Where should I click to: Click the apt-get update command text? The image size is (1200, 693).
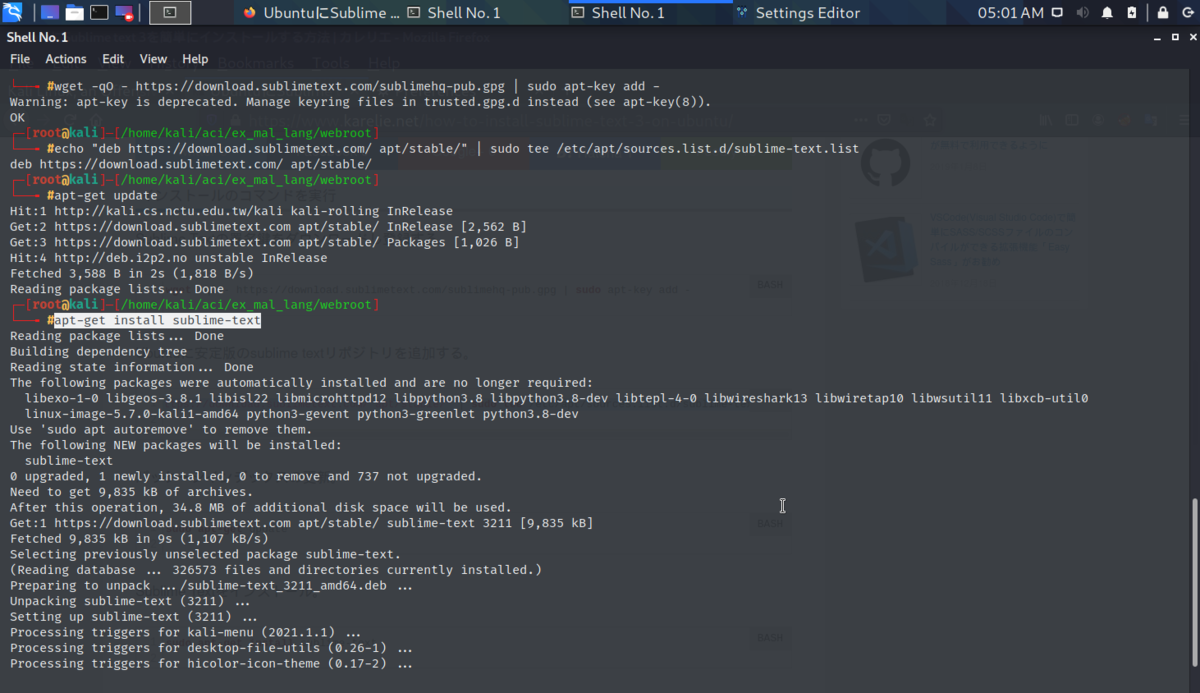[105, 196]
